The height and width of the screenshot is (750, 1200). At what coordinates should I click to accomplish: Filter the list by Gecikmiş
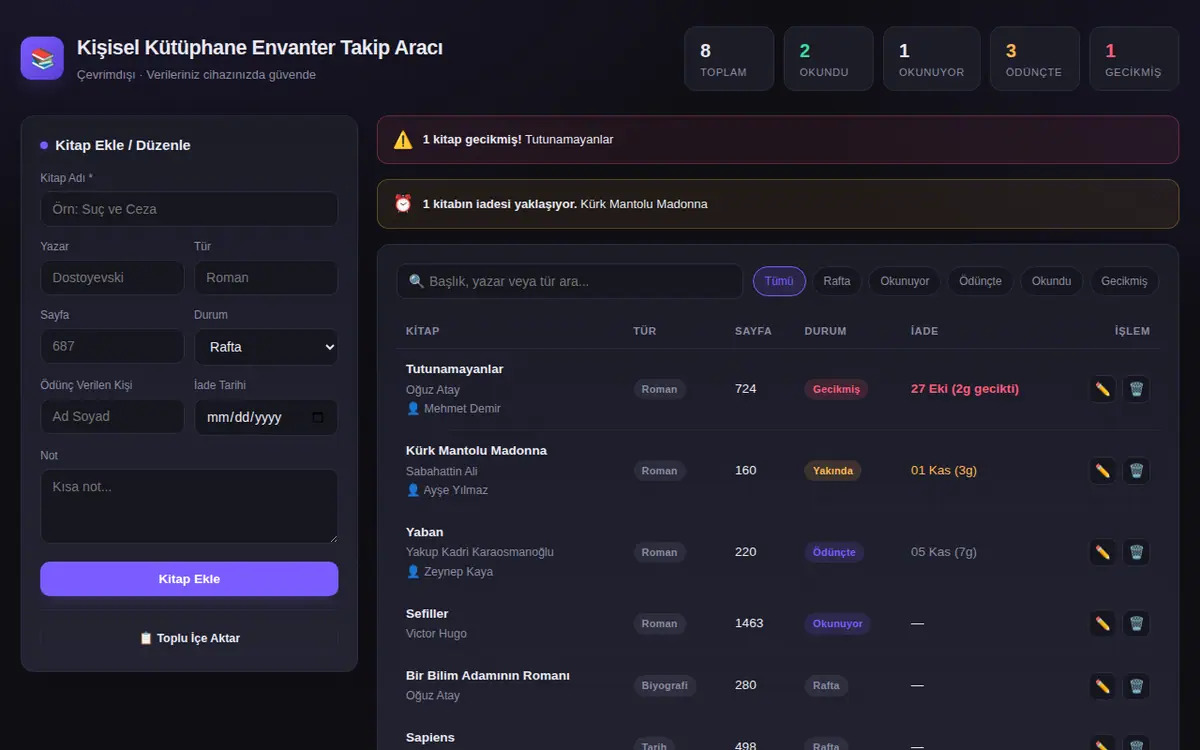(1124, 281)
